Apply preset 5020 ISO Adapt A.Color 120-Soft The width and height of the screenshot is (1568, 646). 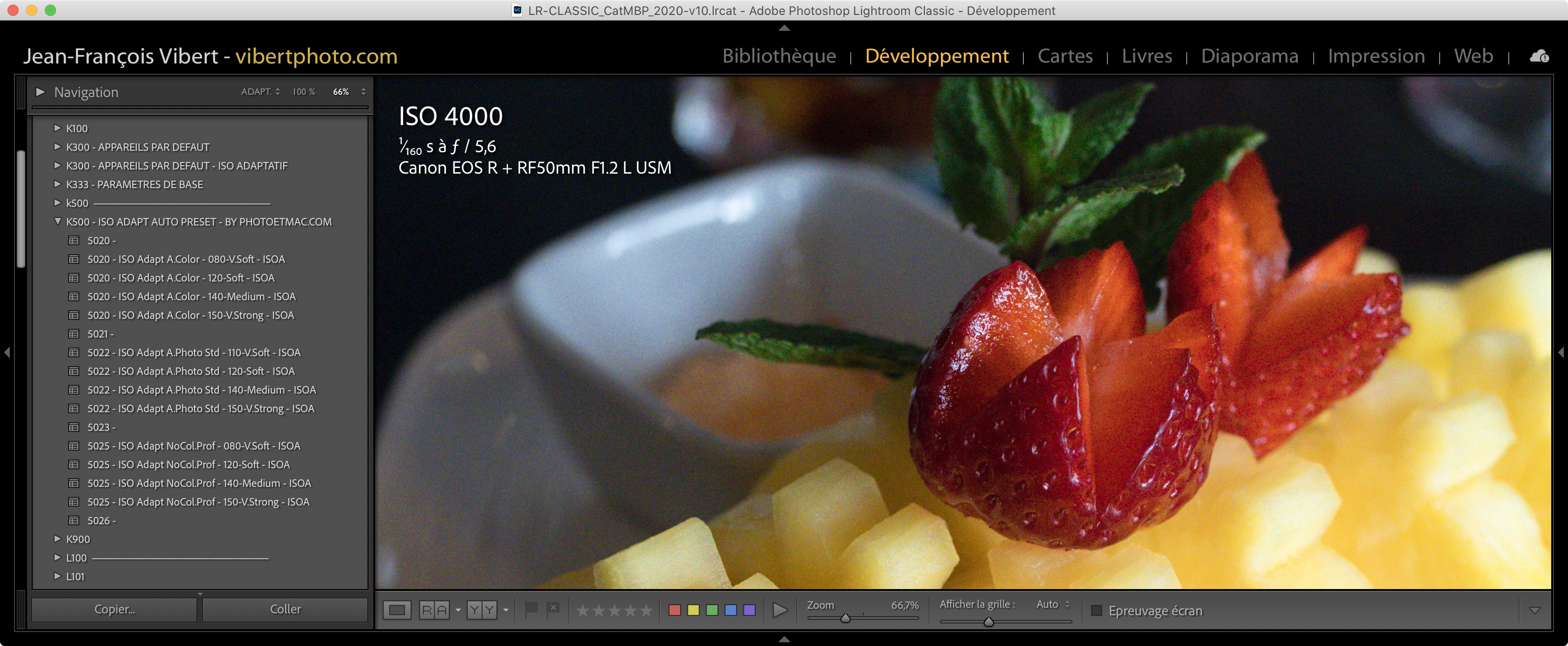pyautogui.click(x=180, y=278)
